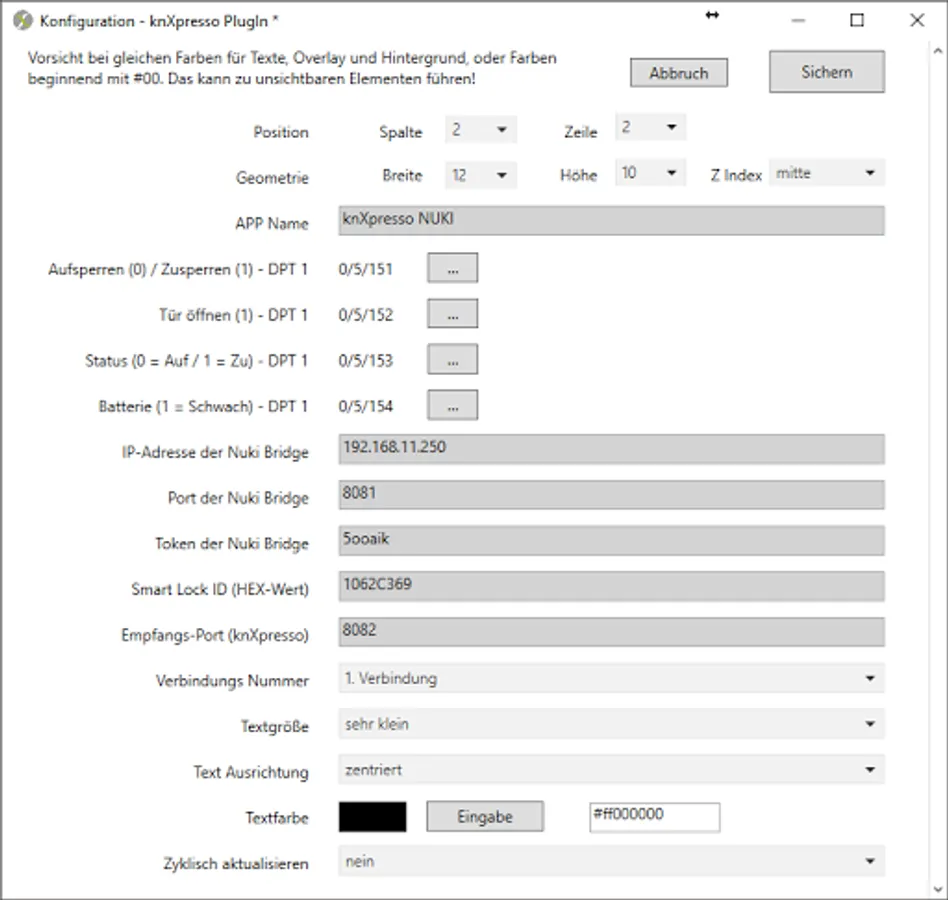
Task: Minimize the configuration window
Action: [798, 21]
